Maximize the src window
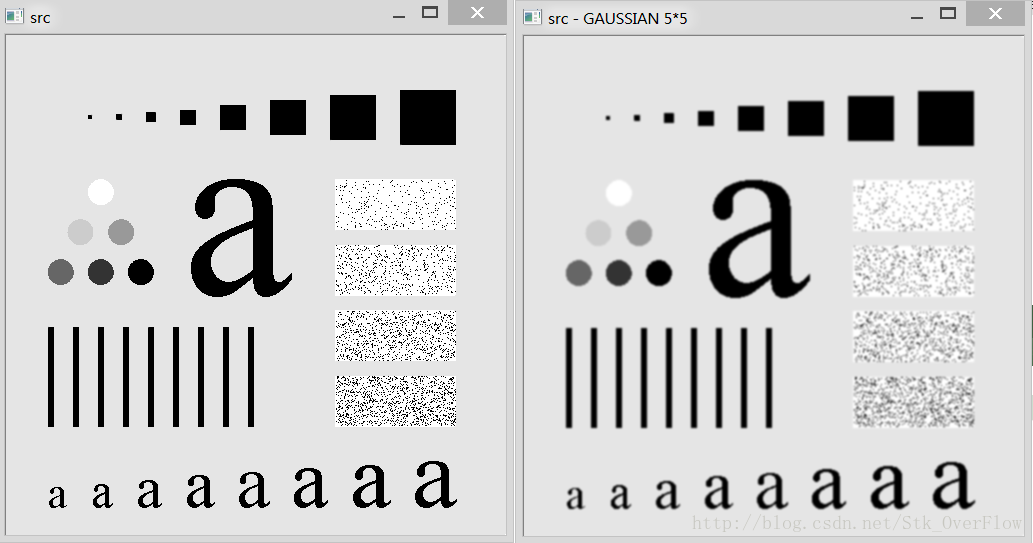The image size is (1033, 543). click(430, 13)
